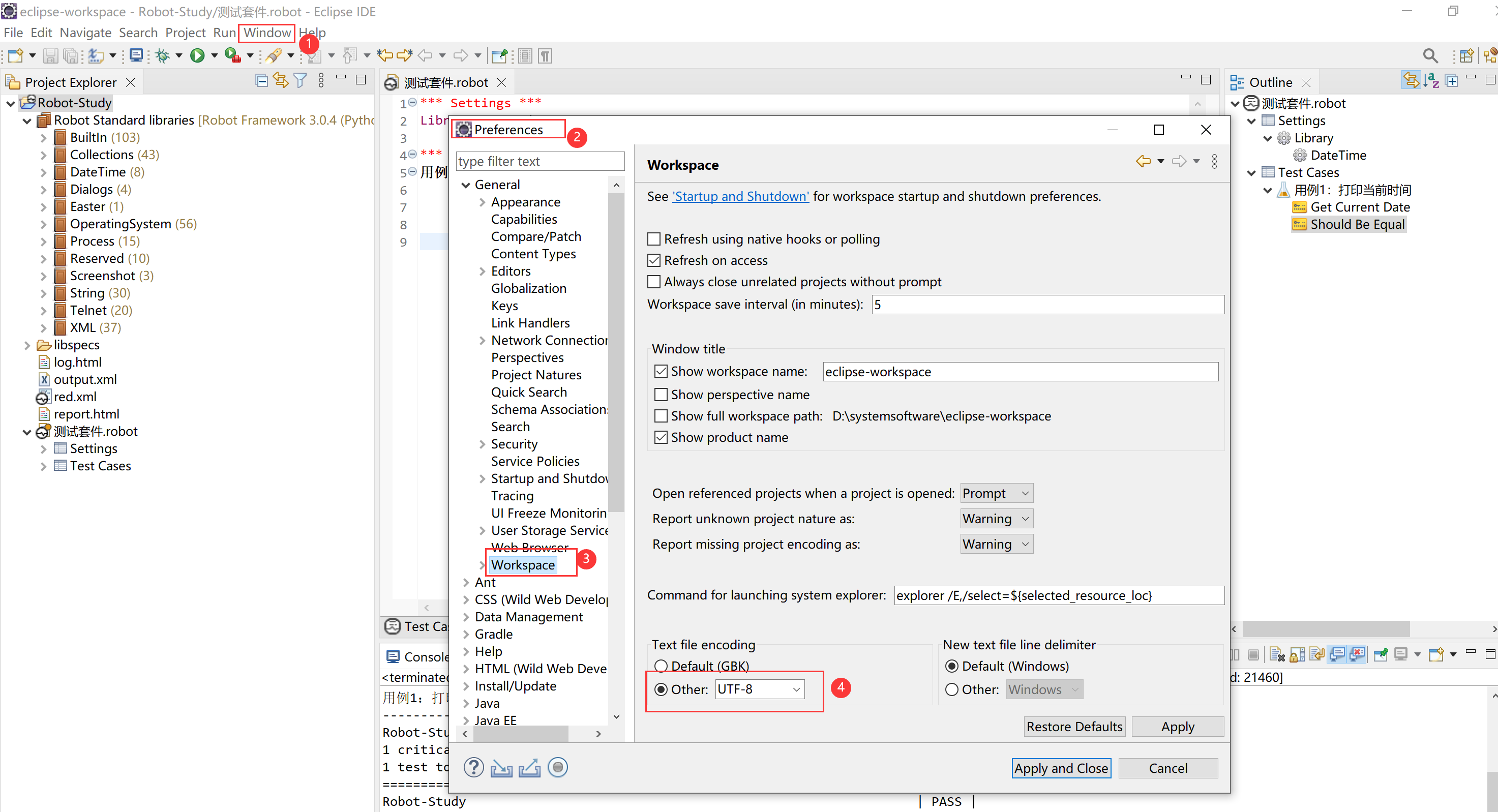Image resolution: width=1498 pixels, height=812 pixels.
Task: Click the Apply and Close button
Action: [1061, 768]
